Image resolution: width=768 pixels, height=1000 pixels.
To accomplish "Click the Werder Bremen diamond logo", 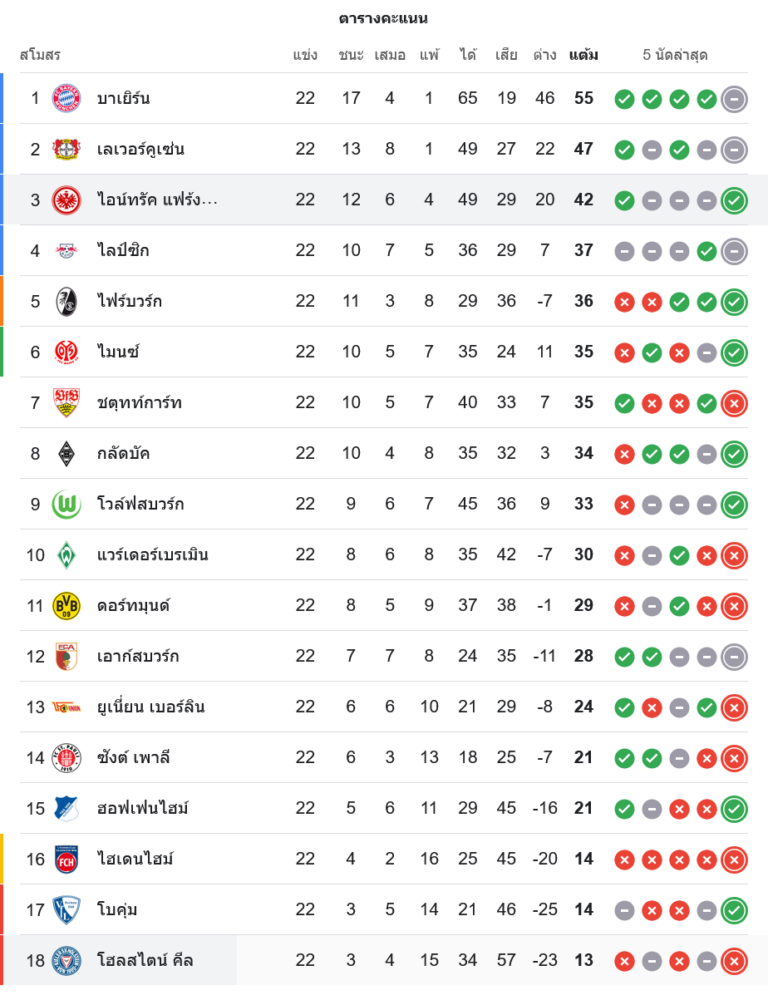I will point(66,554).
